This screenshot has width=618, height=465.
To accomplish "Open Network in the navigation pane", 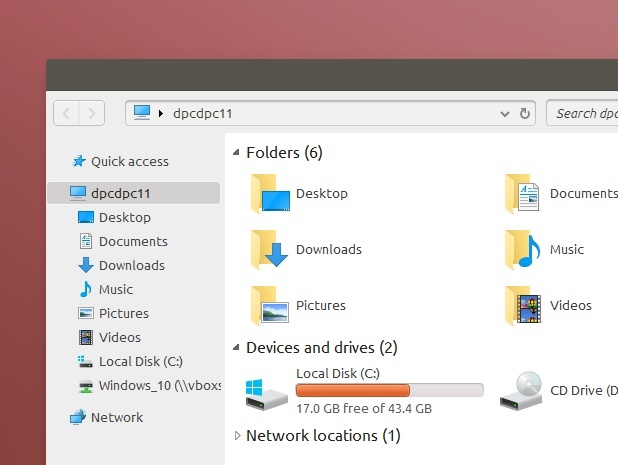I will [117, 417].
